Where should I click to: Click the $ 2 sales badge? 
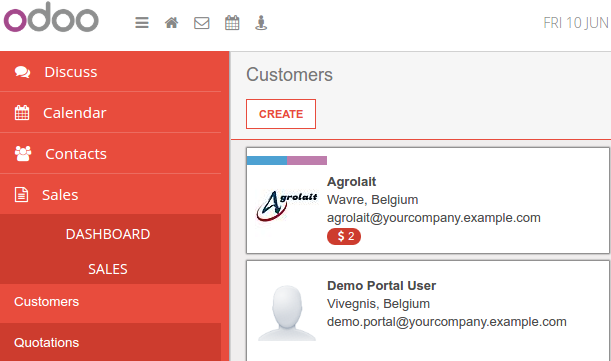pyautogui.click(x=344, y=236)
